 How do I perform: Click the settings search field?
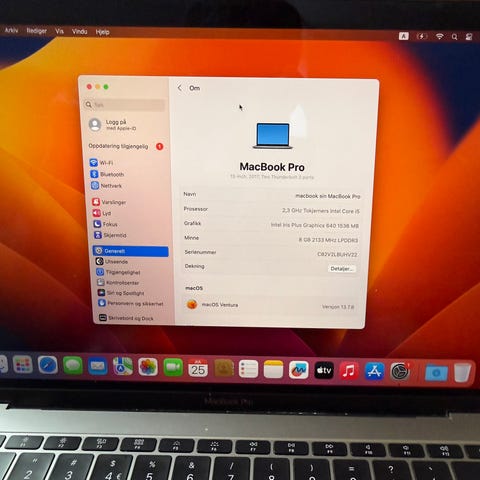pos(124,105)
